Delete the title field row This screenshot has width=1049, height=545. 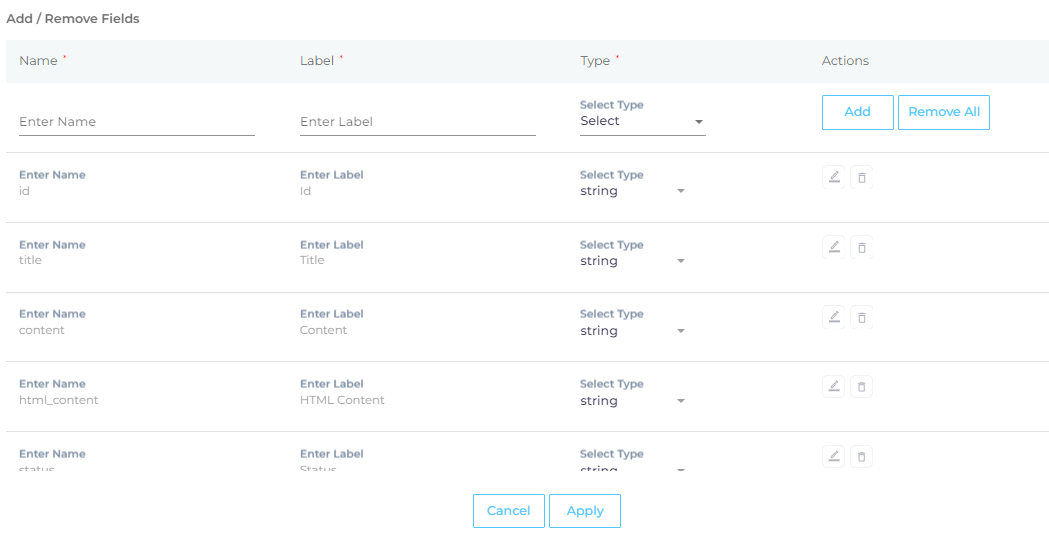[861, 247]
